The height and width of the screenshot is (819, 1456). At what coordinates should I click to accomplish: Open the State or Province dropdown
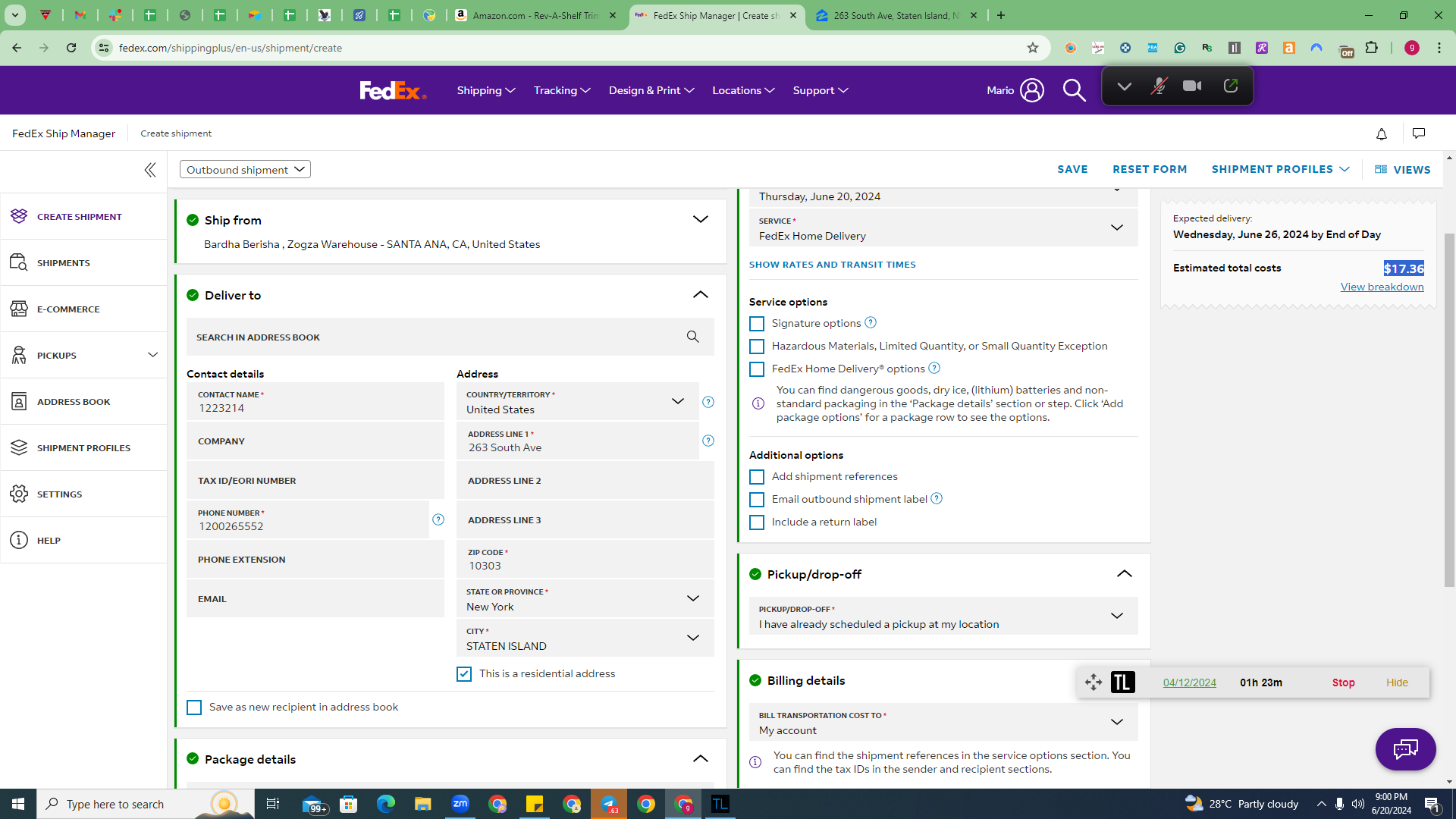coord(585,599)
